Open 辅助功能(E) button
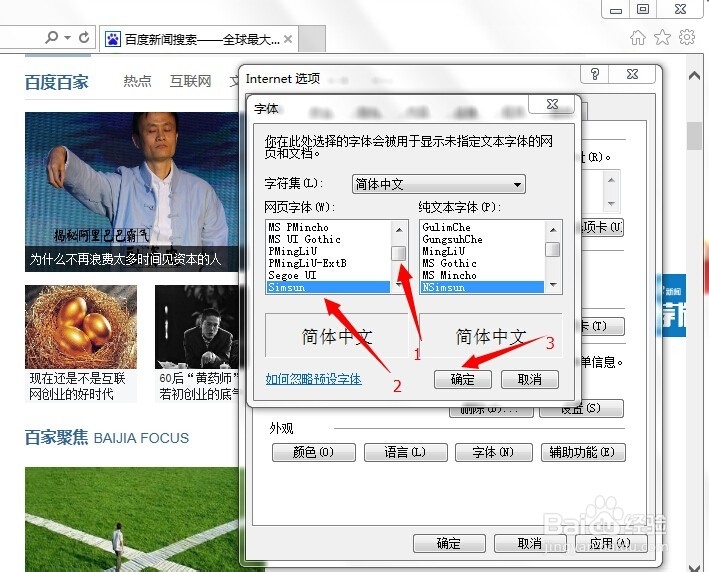The image size is (709, 572). [x=583, y=452]
